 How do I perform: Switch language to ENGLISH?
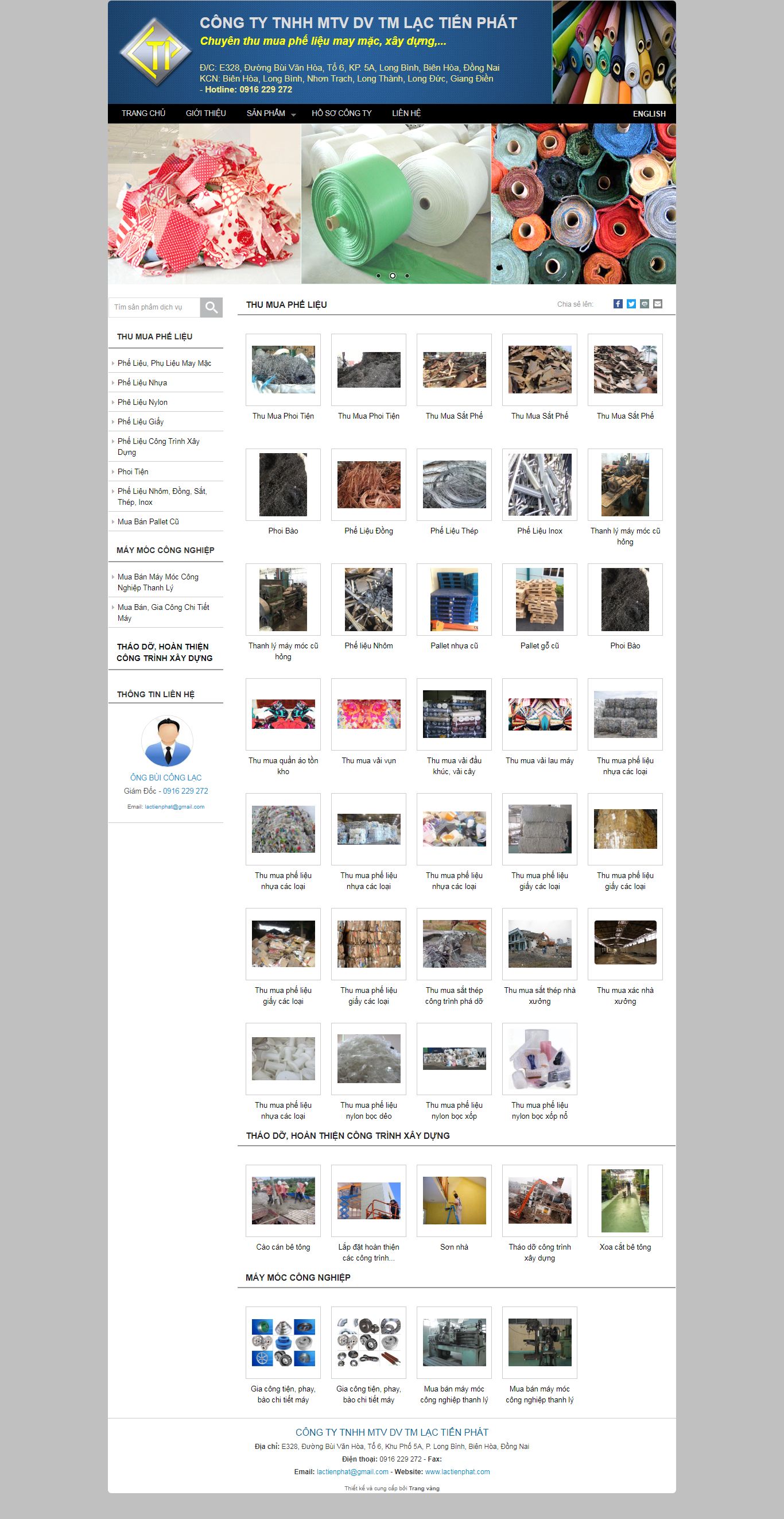649,114
